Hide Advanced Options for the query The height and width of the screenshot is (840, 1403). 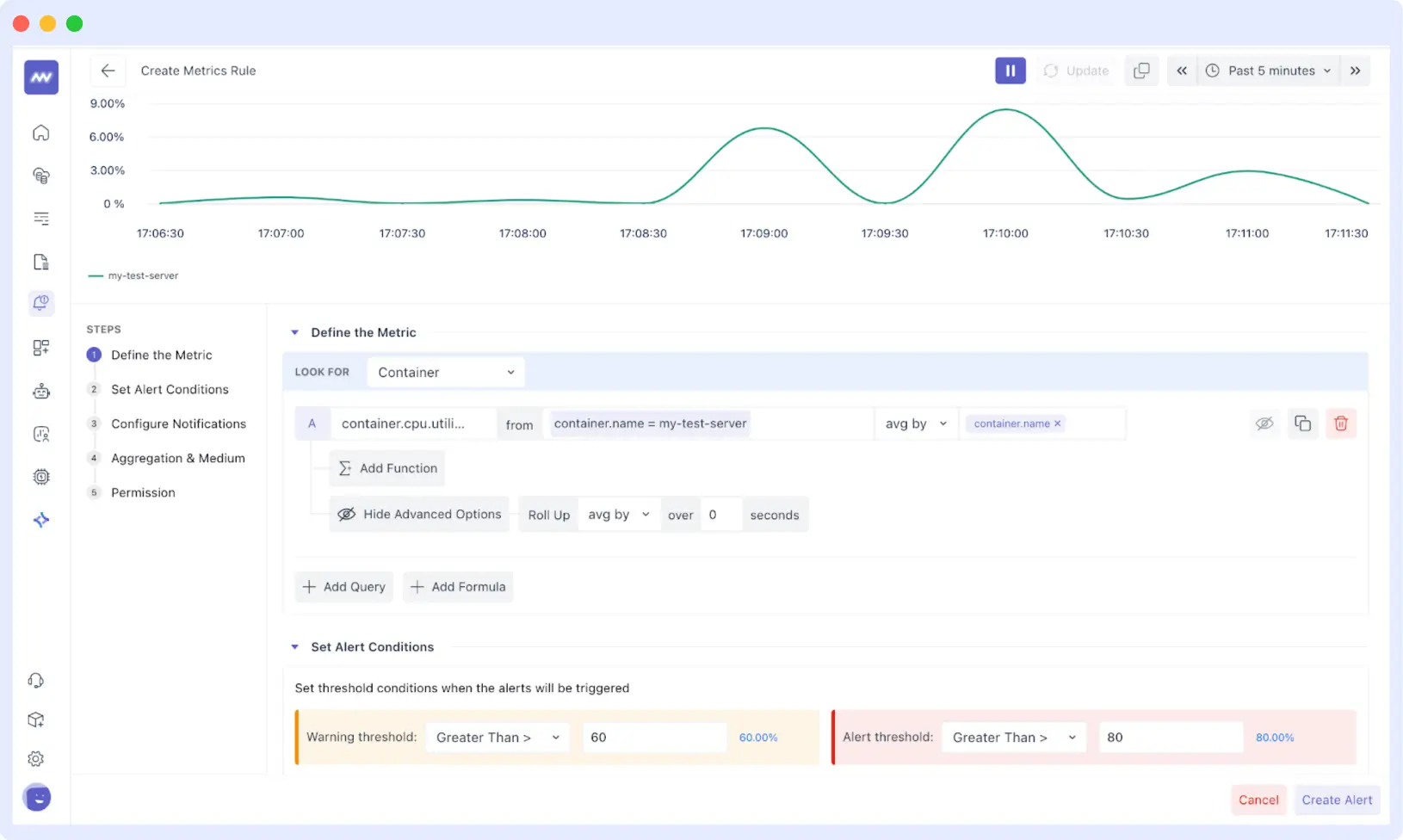point(419,515)
